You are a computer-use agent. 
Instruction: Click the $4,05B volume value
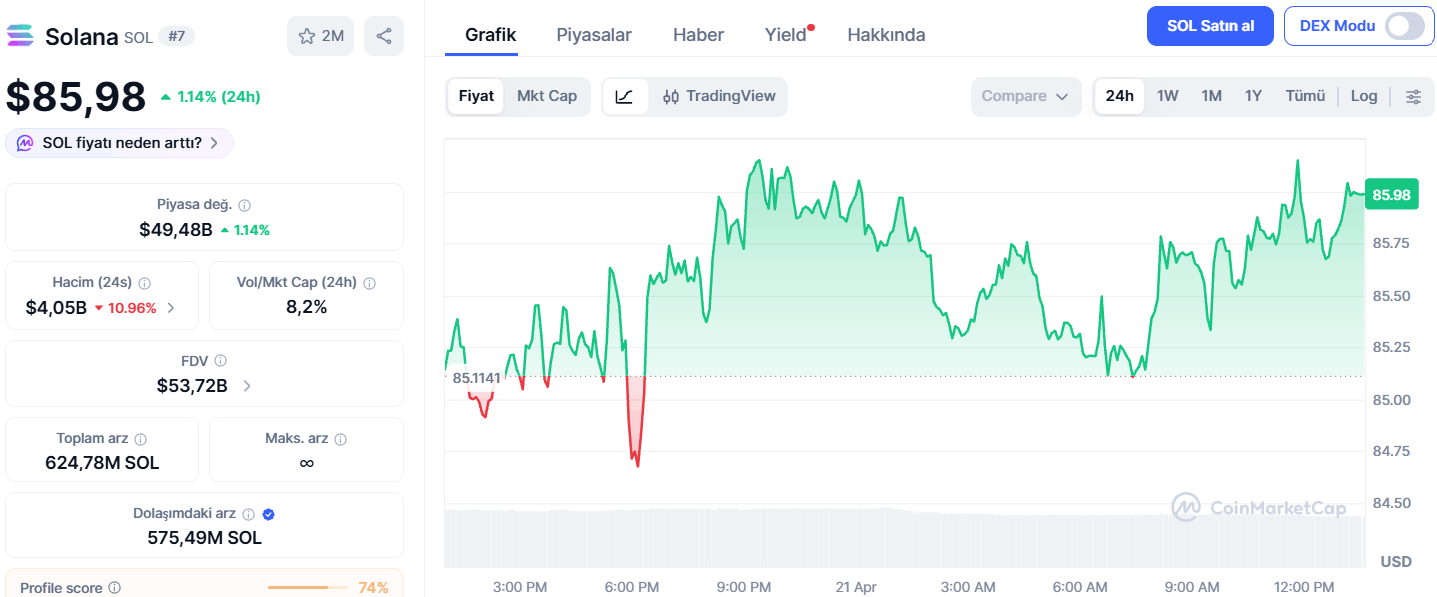point(56,308)
